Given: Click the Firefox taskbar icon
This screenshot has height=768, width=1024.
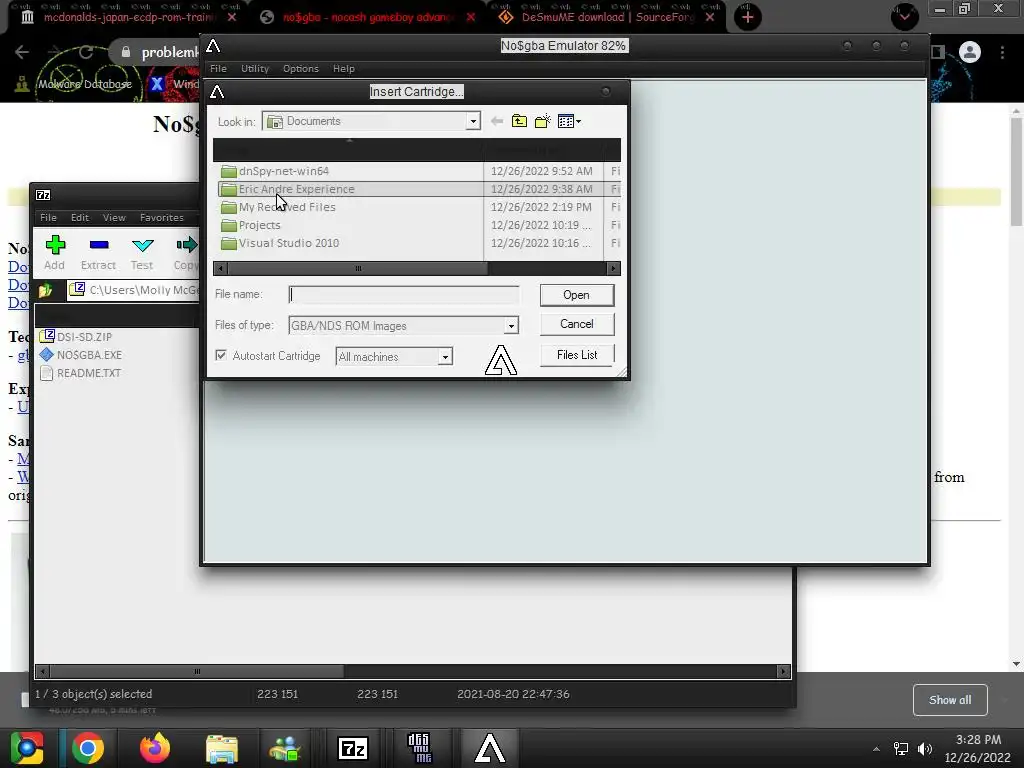Looking at the screenshot, I should pos(155,748).
